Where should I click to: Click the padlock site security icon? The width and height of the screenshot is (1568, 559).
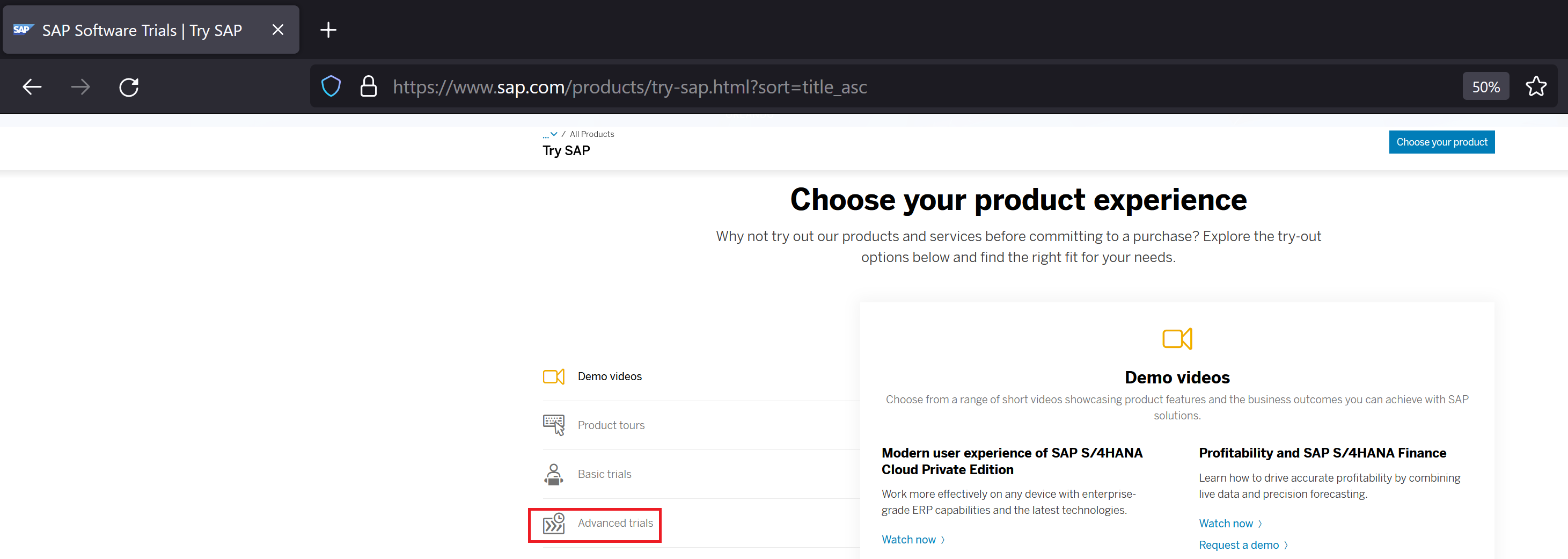(368, 86)
